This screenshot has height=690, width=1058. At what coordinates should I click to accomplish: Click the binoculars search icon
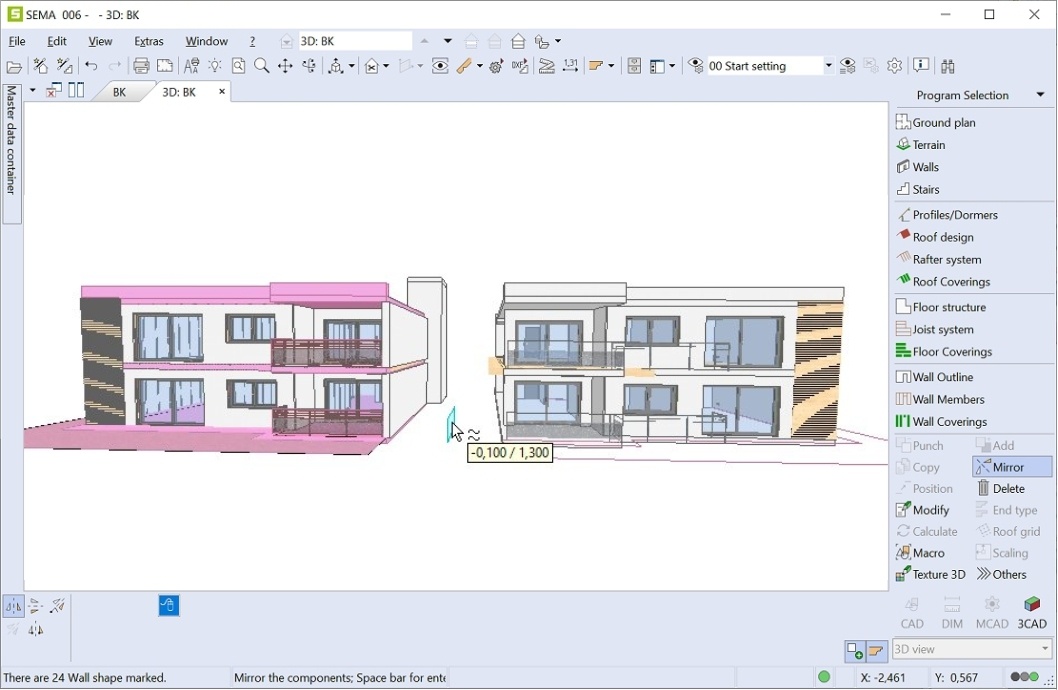coord(948,66)
